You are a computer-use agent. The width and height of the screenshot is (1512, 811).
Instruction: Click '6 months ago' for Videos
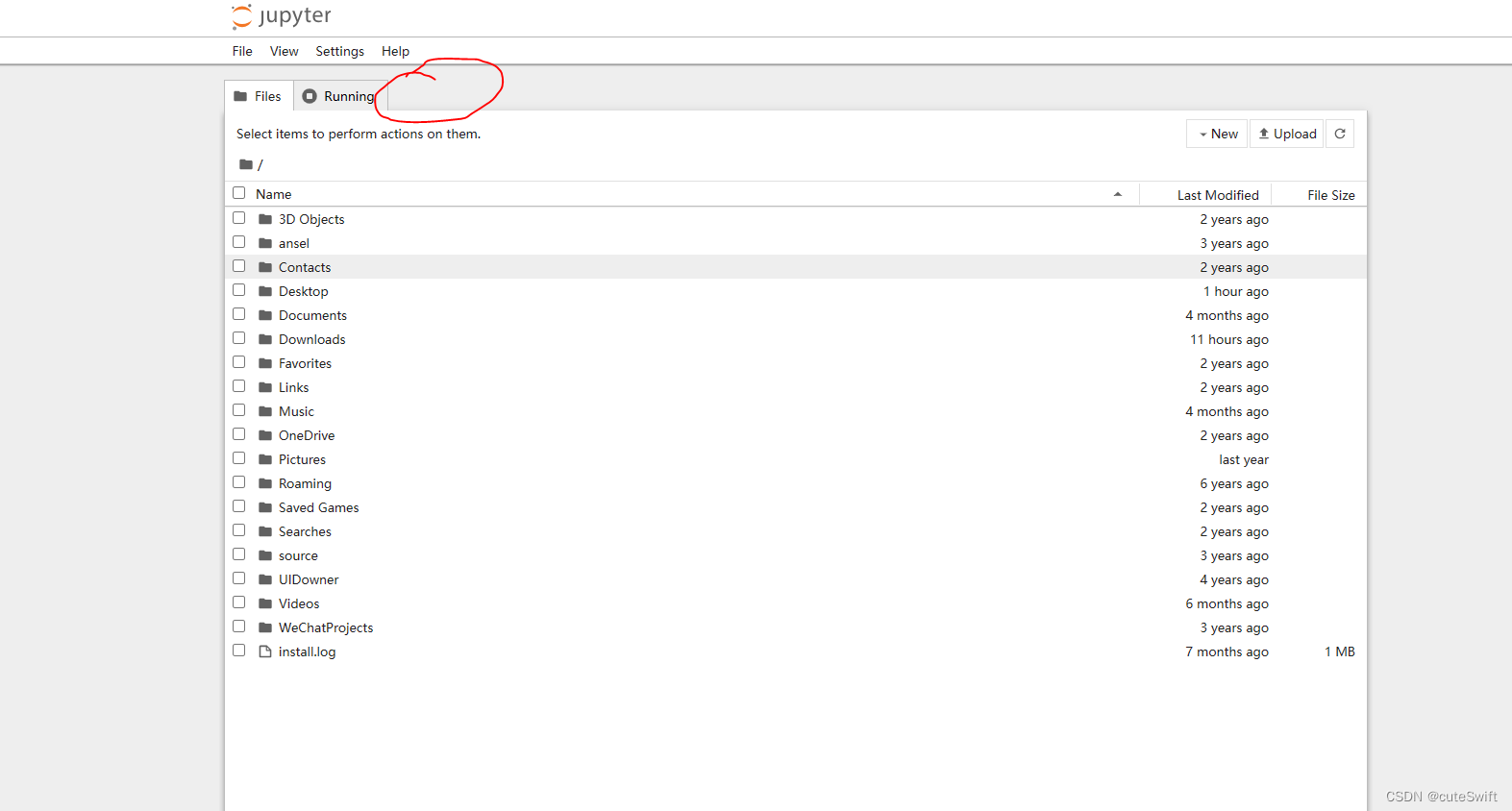coord(1227,603)
